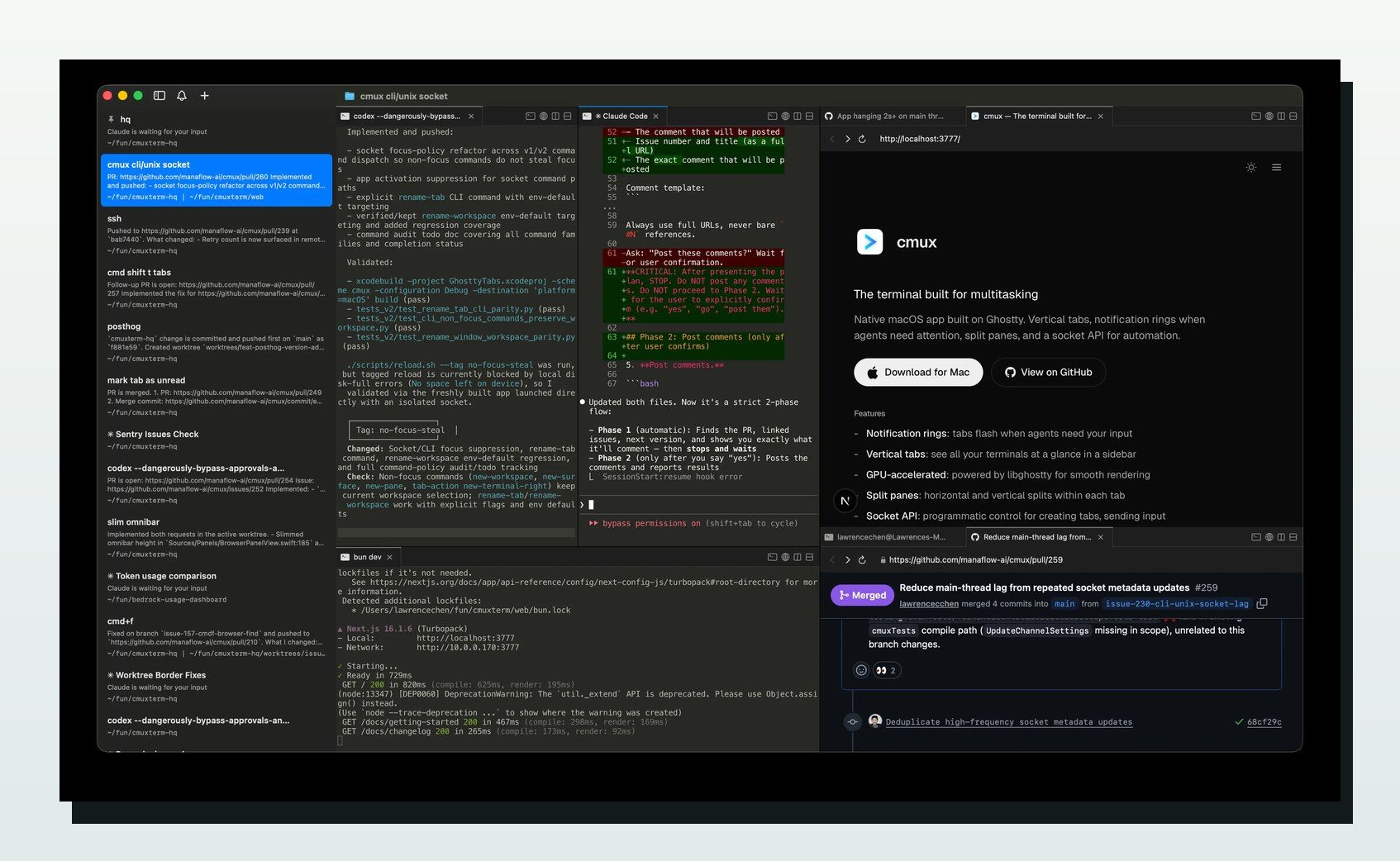This screenshot has height=861, width=1400.
Task: Close the Claude Code tab
Action: (x=656, y=117)
